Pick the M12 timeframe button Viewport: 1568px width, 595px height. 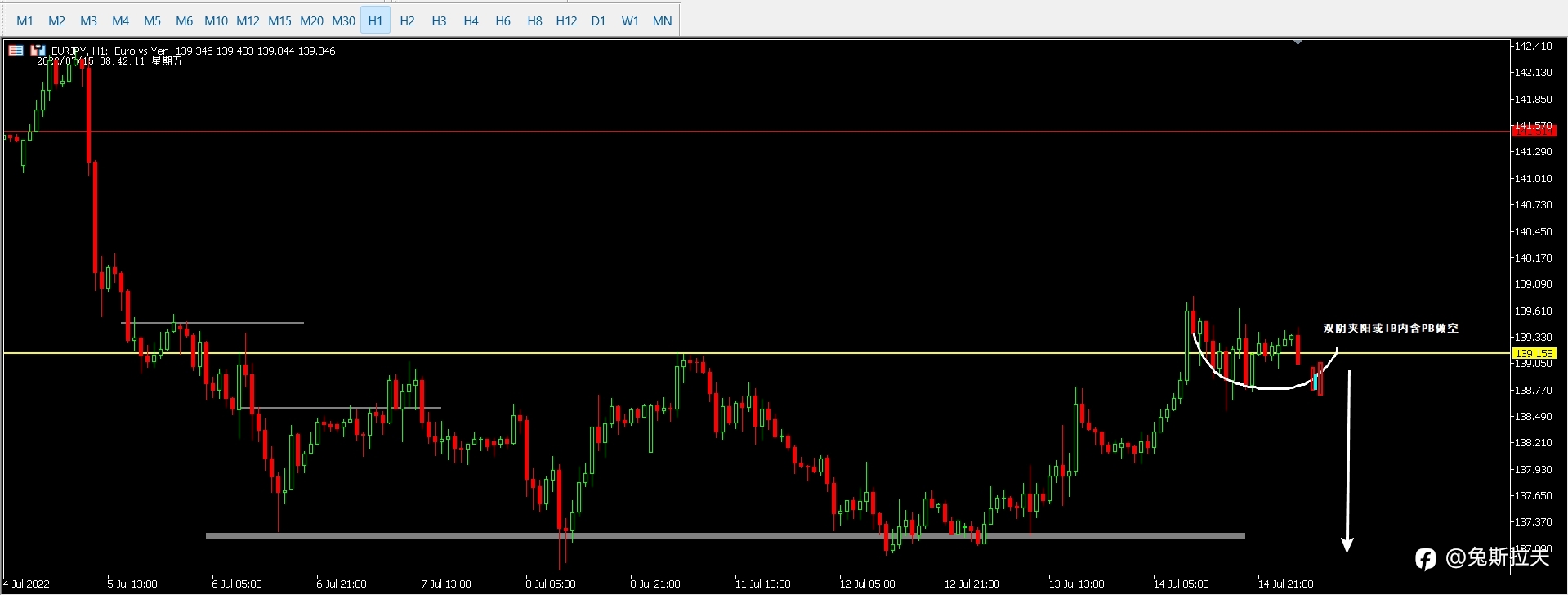[x=248, y=20]
